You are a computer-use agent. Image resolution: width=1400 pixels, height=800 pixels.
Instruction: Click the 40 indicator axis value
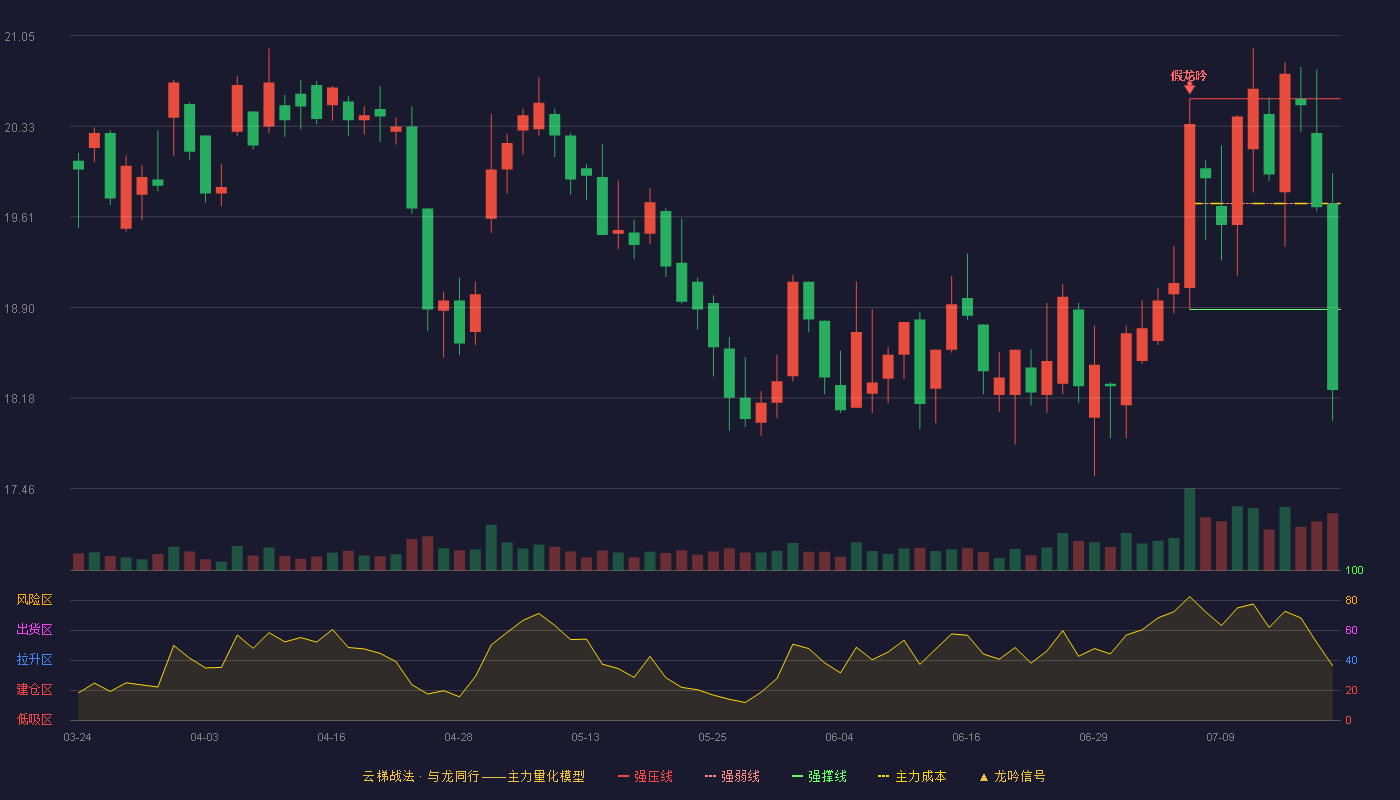[x=1351, y=661]
